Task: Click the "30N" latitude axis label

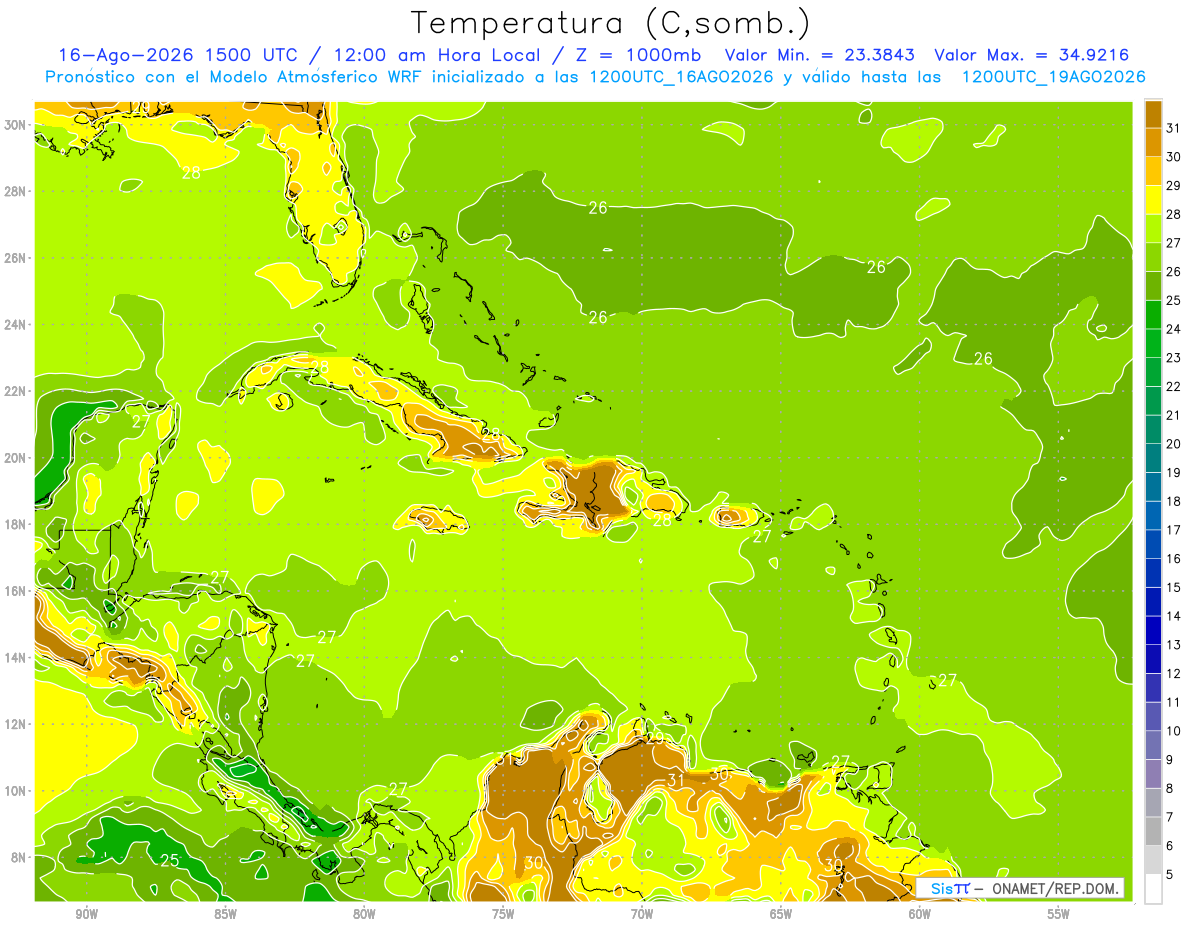Action: 15,124
